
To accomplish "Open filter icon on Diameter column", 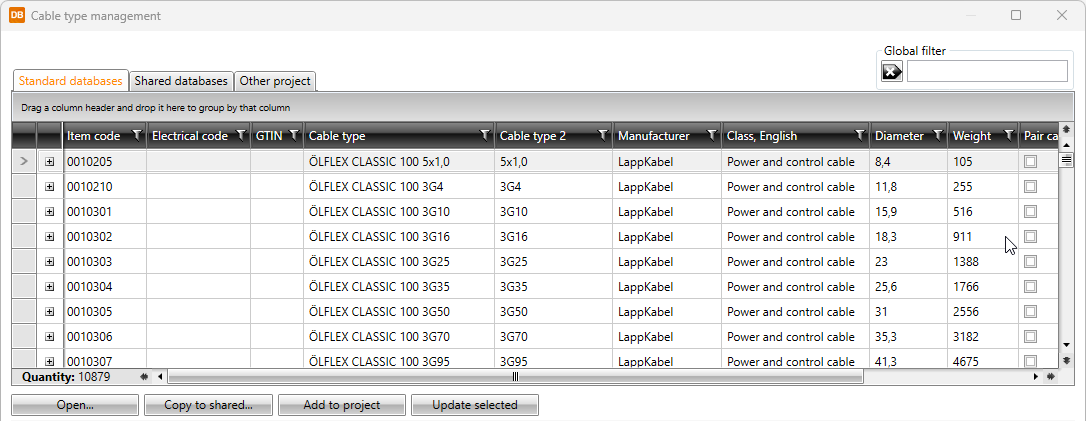I will 938,136.
